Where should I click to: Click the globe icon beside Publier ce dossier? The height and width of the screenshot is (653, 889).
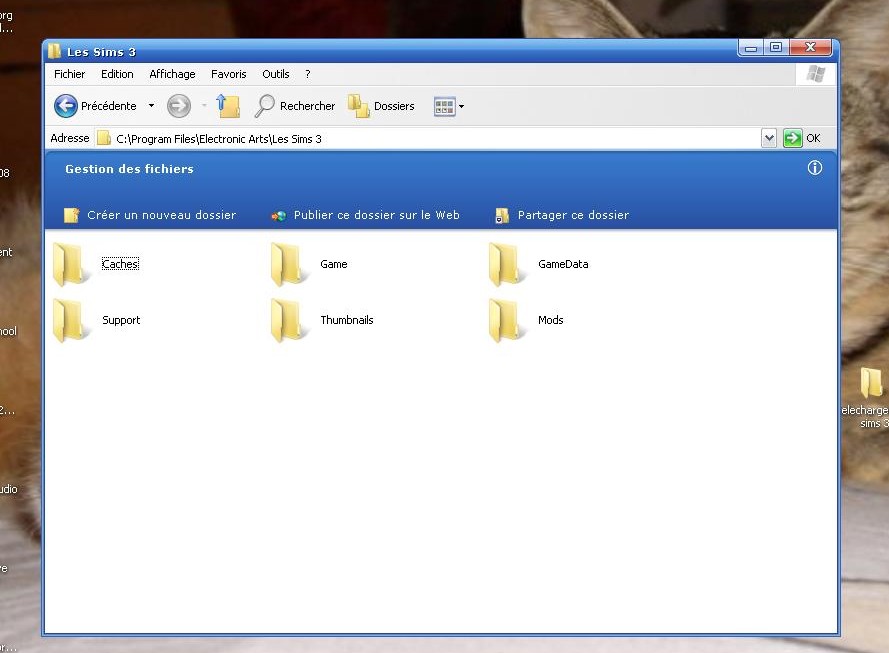pos(278,215)
